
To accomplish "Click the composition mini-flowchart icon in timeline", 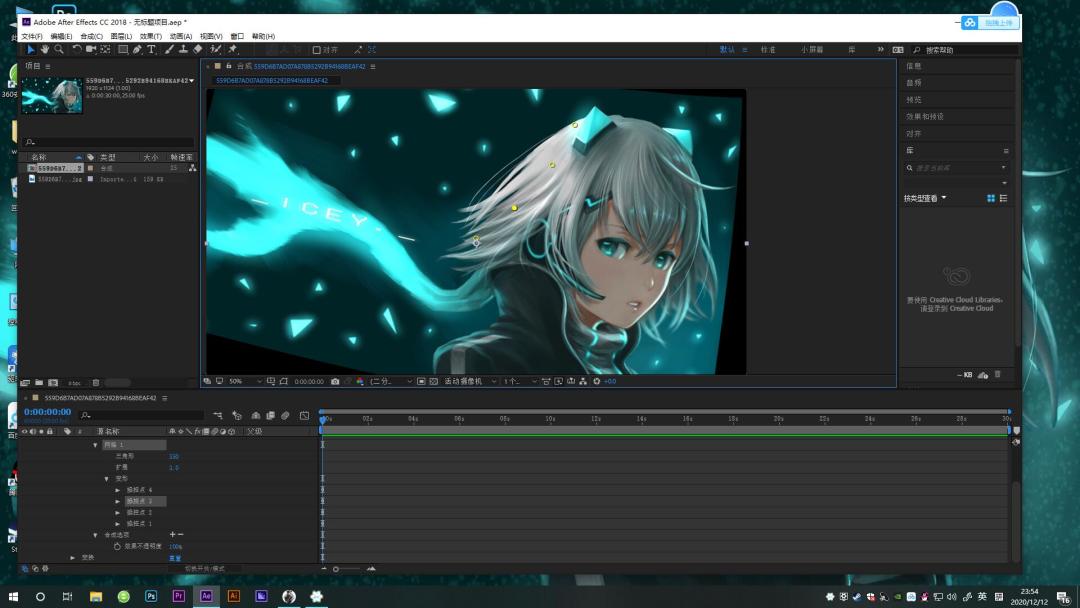I will 218,415.
